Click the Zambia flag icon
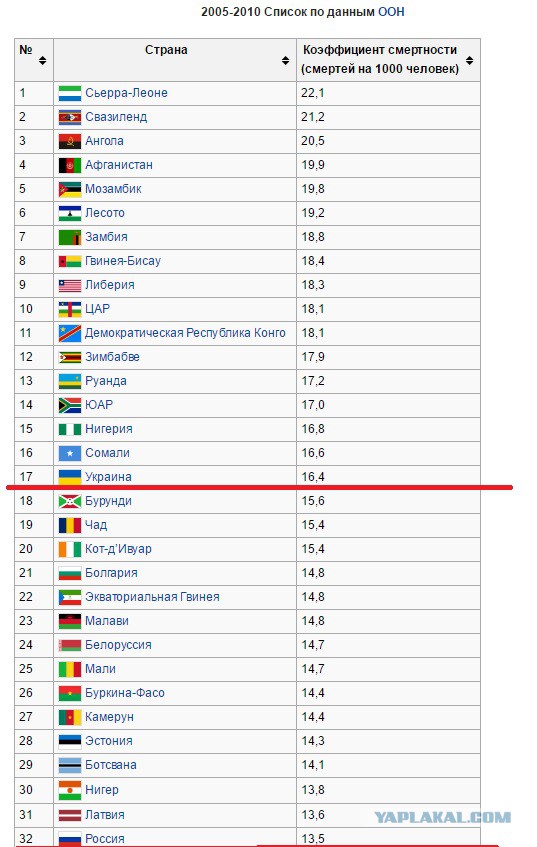The height and width of the screenshot is (847, 537). pyautogui.click(x=70, y=237)
